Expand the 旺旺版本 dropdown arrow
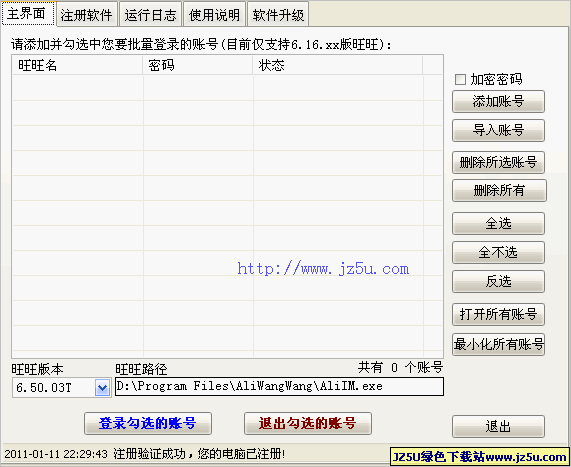This screenshot has width=571, height=467. pos(102,388)
